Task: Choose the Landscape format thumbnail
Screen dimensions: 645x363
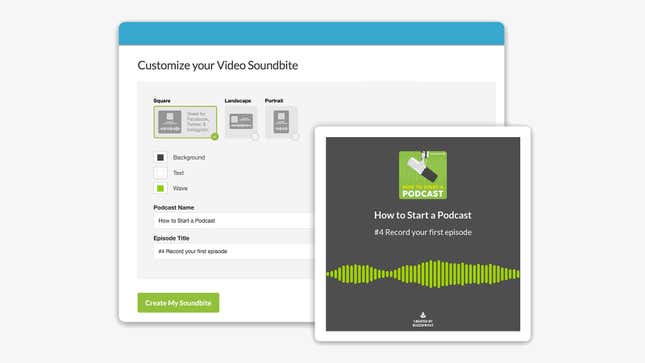Action: (241, 121)
